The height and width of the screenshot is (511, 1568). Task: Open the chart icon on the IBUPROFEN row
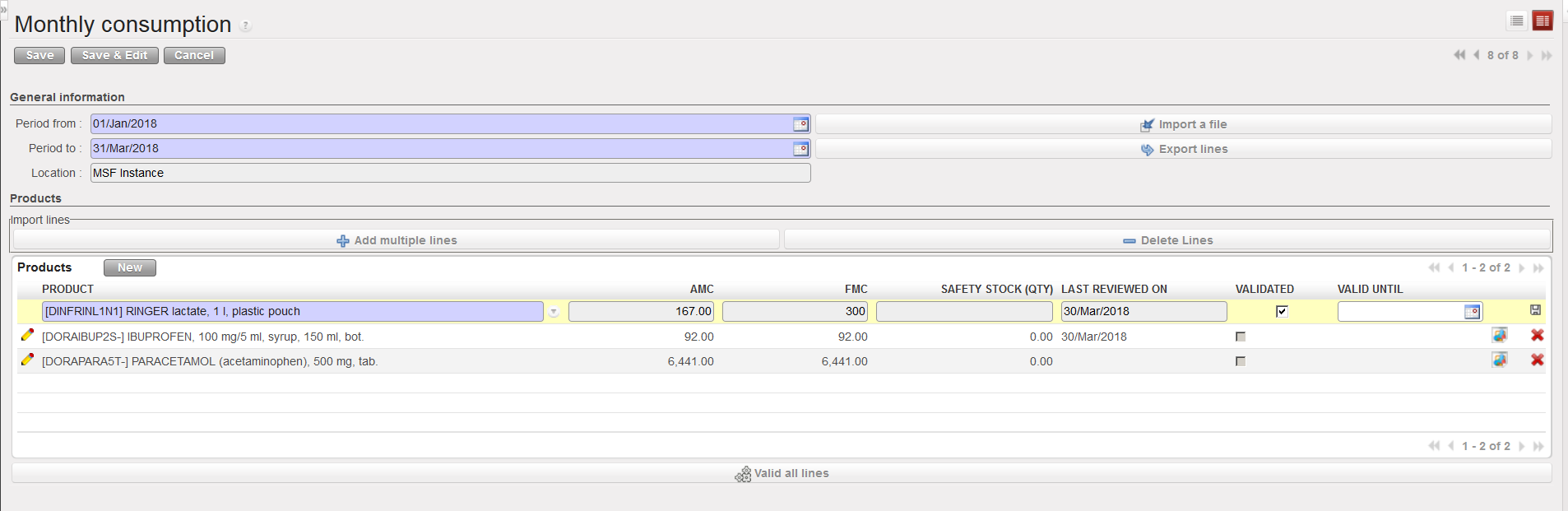pos(1500,336)
